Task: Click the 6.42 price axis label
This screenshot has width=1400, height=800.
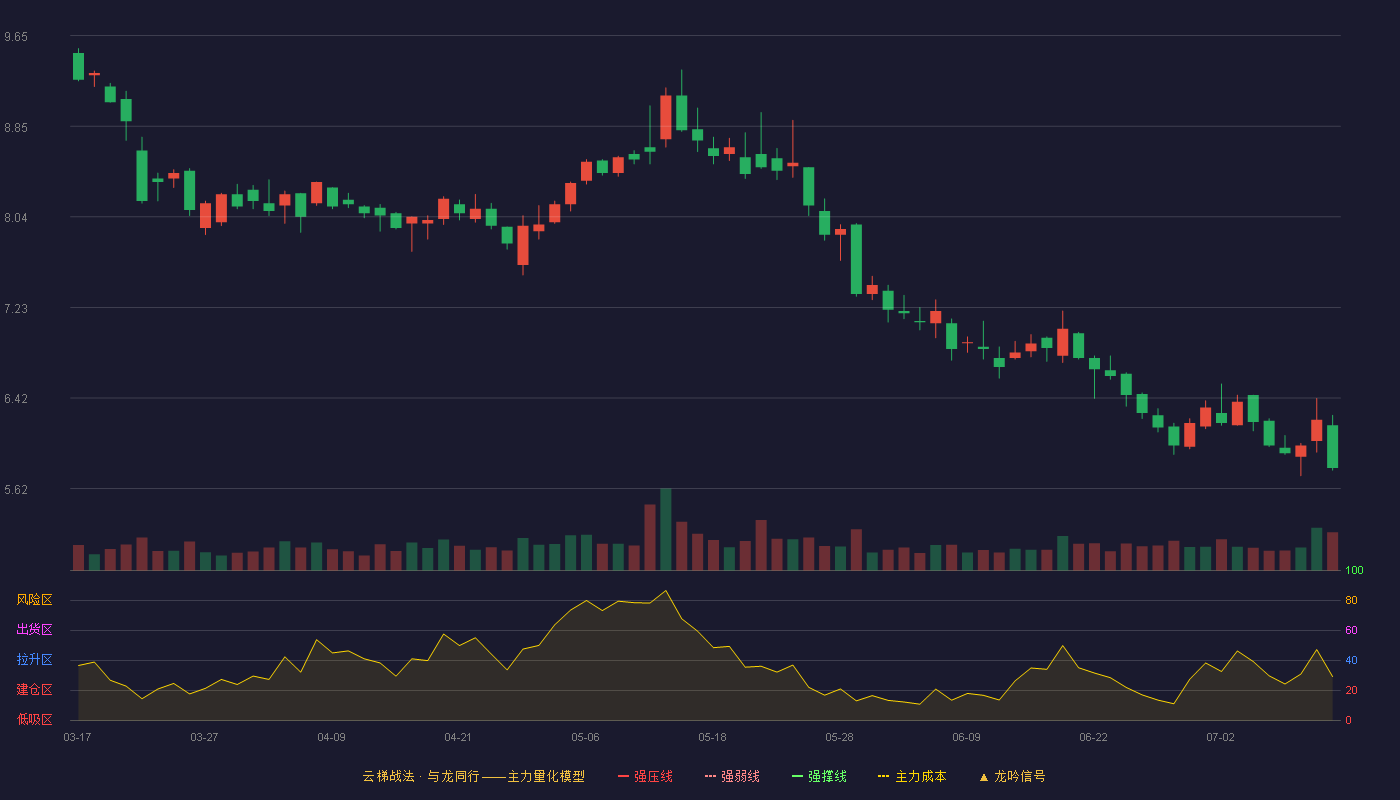Action: pyautogui.click(x=16, y=399)
